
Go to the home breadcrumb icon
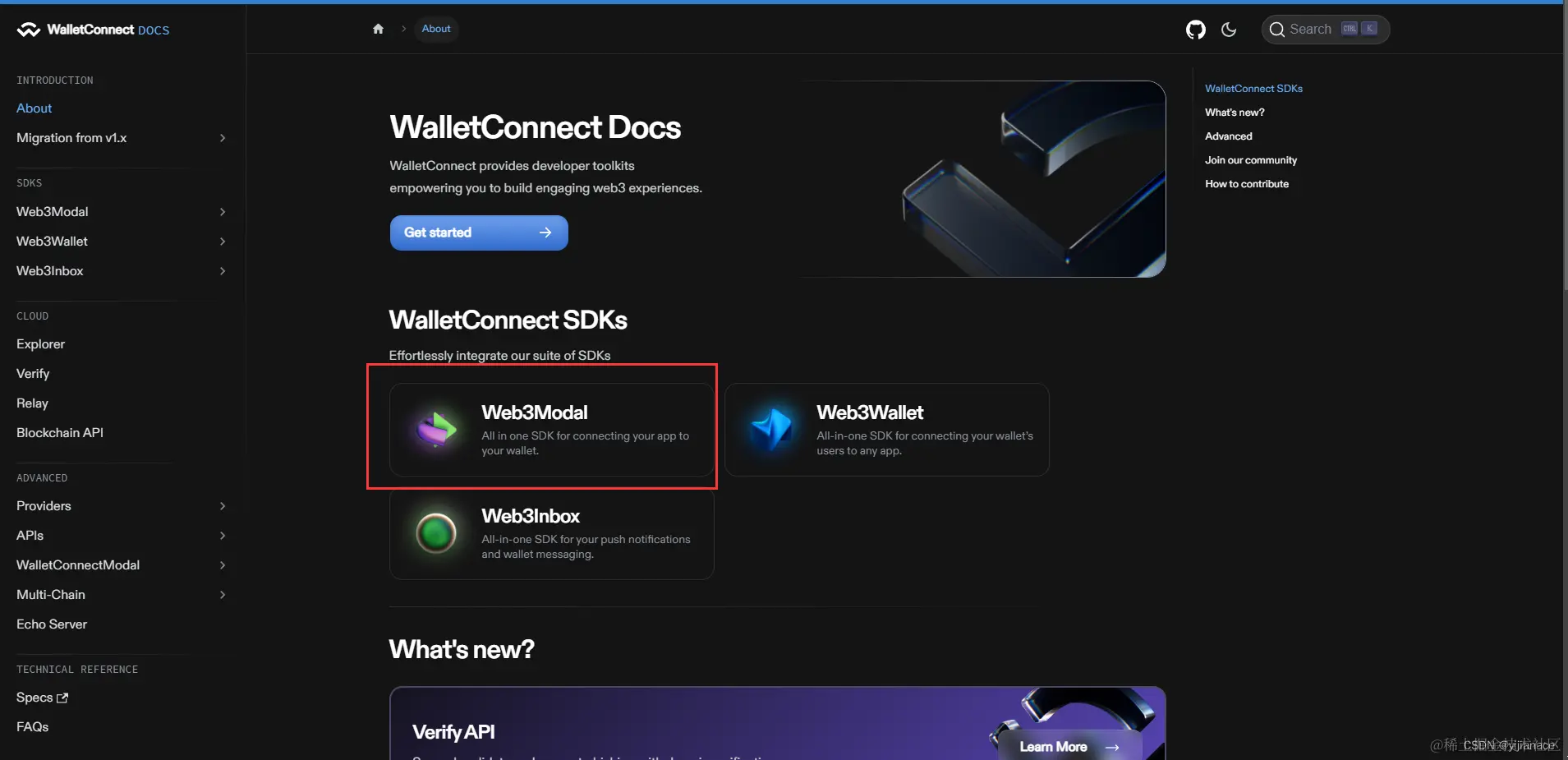[378, 29]
